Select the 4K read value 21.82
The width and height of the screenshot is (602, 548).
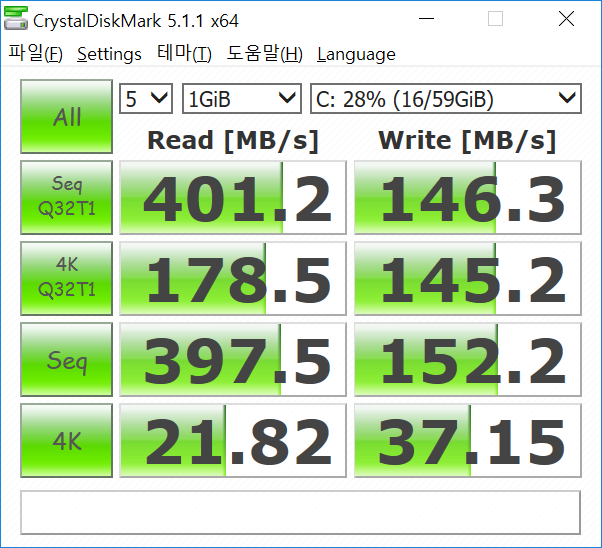pyautogui.click(x=233, y=440)
